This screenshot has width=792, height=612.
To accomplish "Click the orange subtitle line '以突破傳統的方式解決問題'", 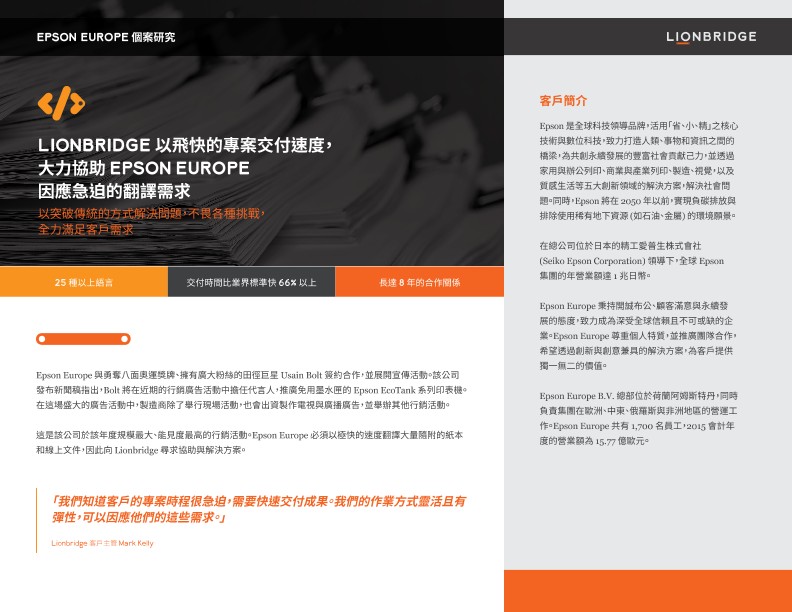I will (x=151, y=214).
